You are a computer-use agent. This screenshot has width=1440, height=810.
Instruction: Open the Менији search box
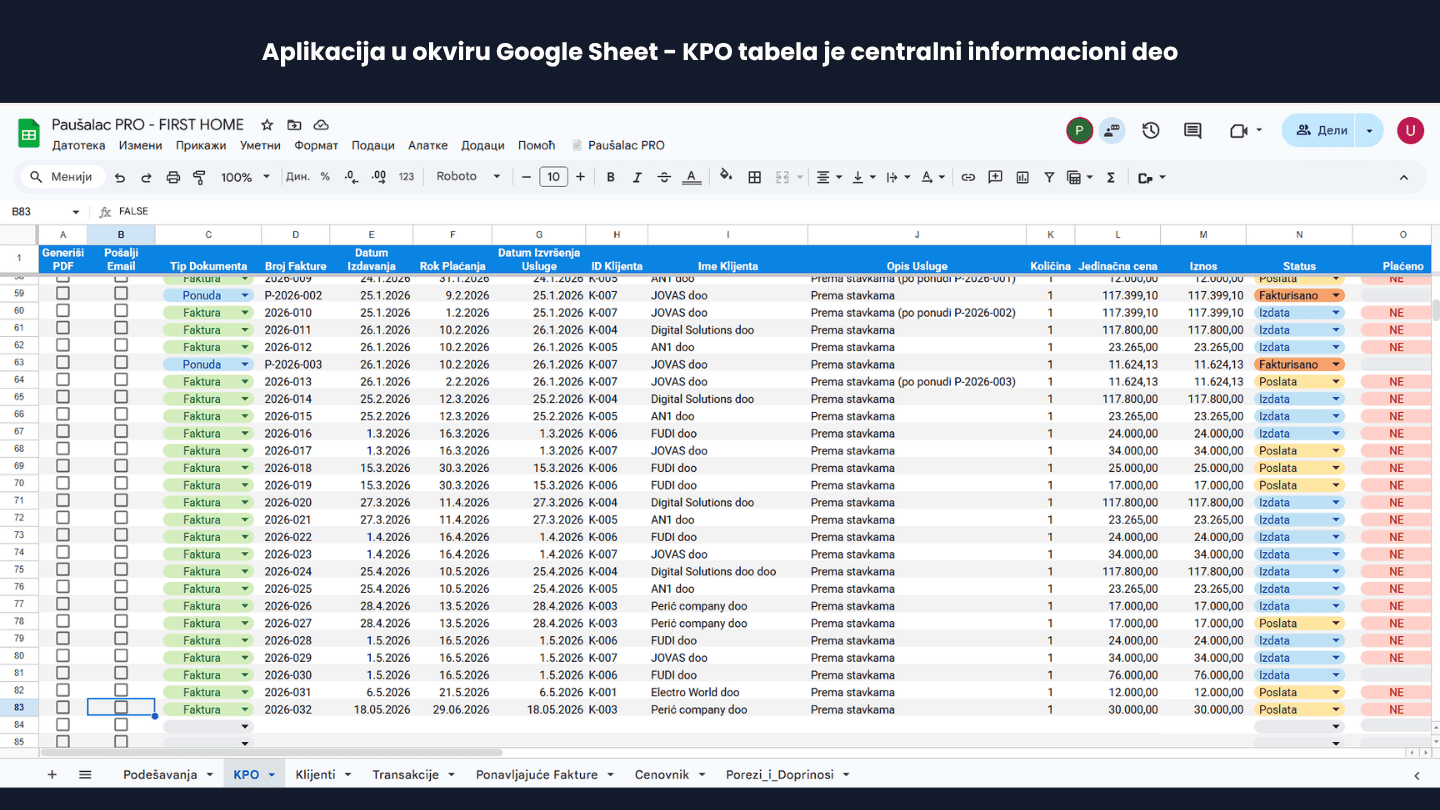[64, 177]
